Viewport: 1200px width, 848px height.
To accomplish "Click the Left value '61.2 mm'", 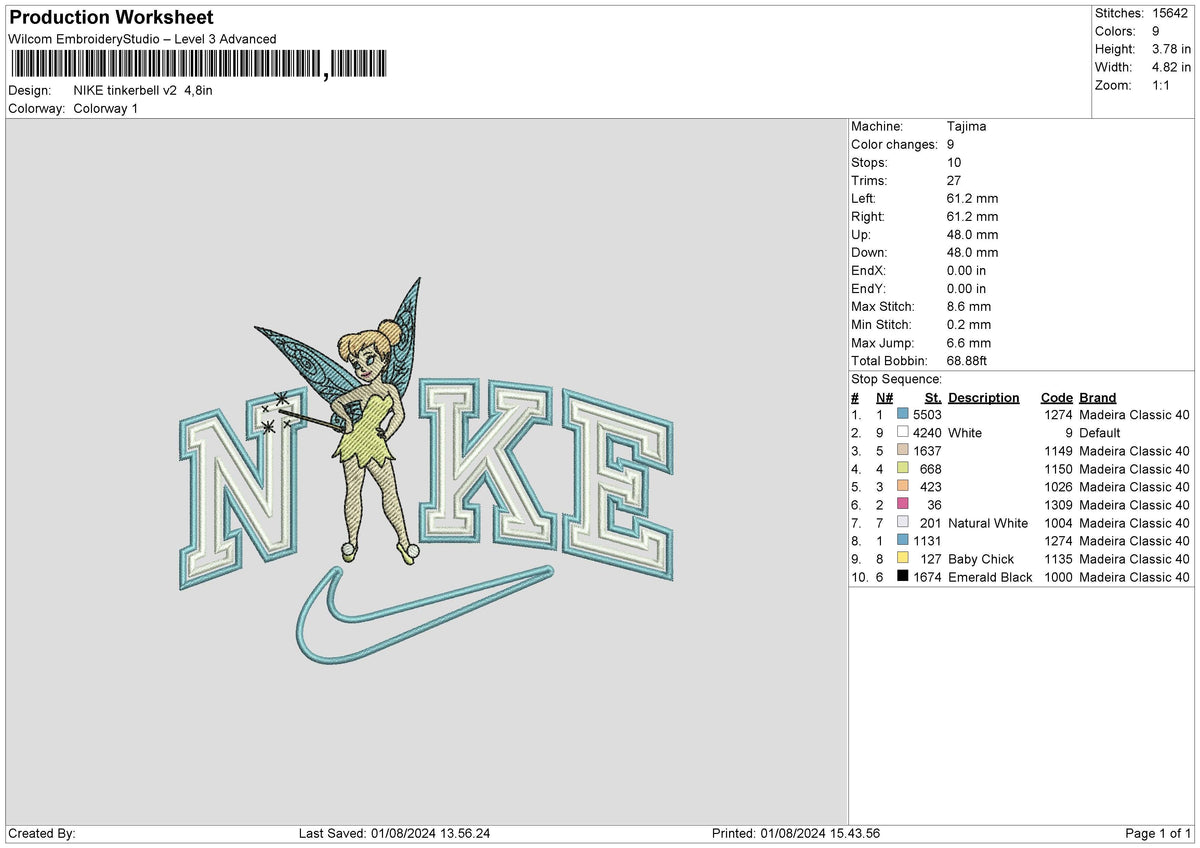I will tap(972, 198).
